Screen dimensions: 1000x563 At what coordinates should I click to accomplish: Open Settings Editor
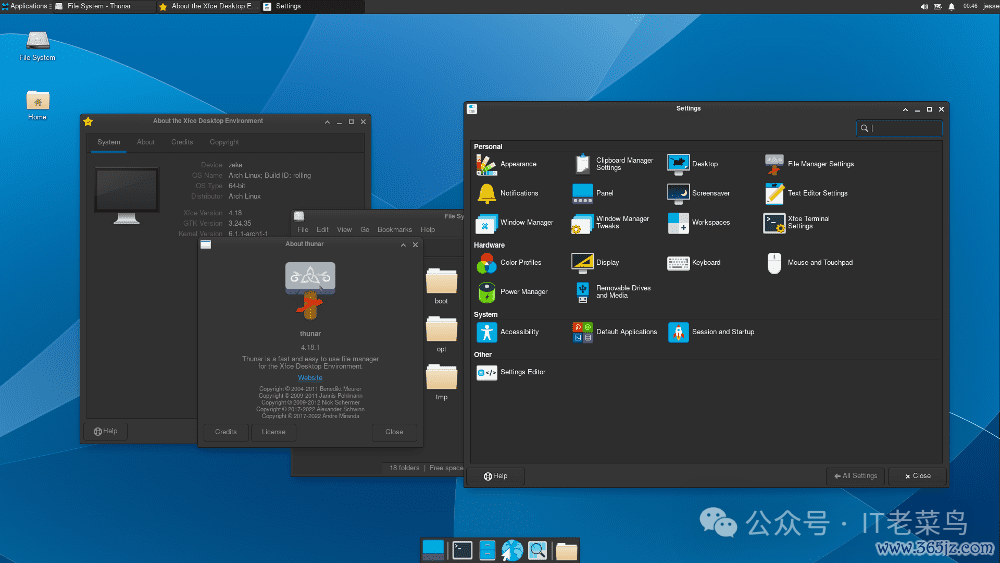tap(511, 372)
